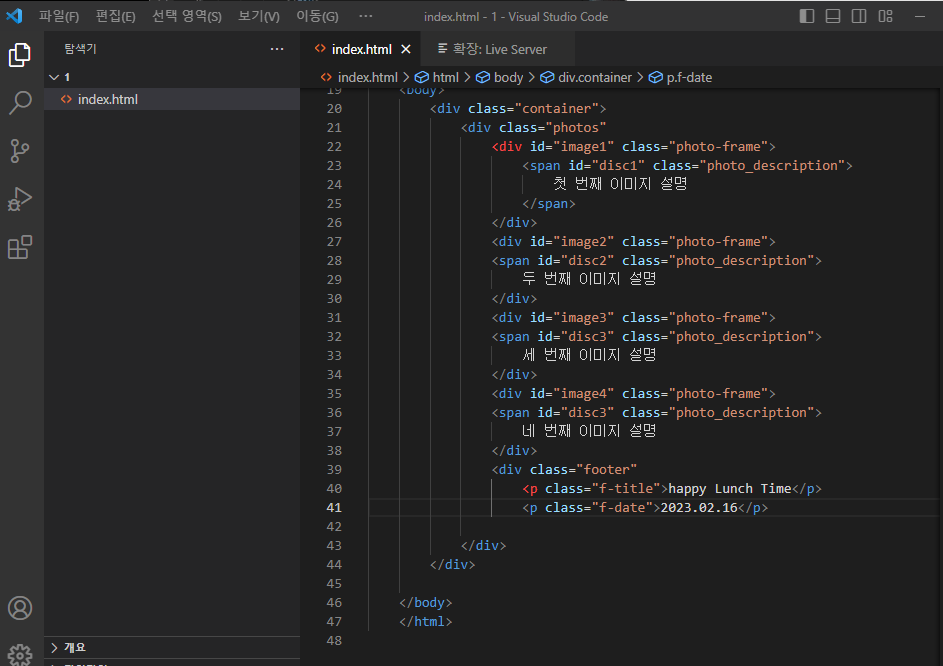Click the span id="disc1" line
The height and width of the screenshot is (666, 943).
[x=687, y=165]
